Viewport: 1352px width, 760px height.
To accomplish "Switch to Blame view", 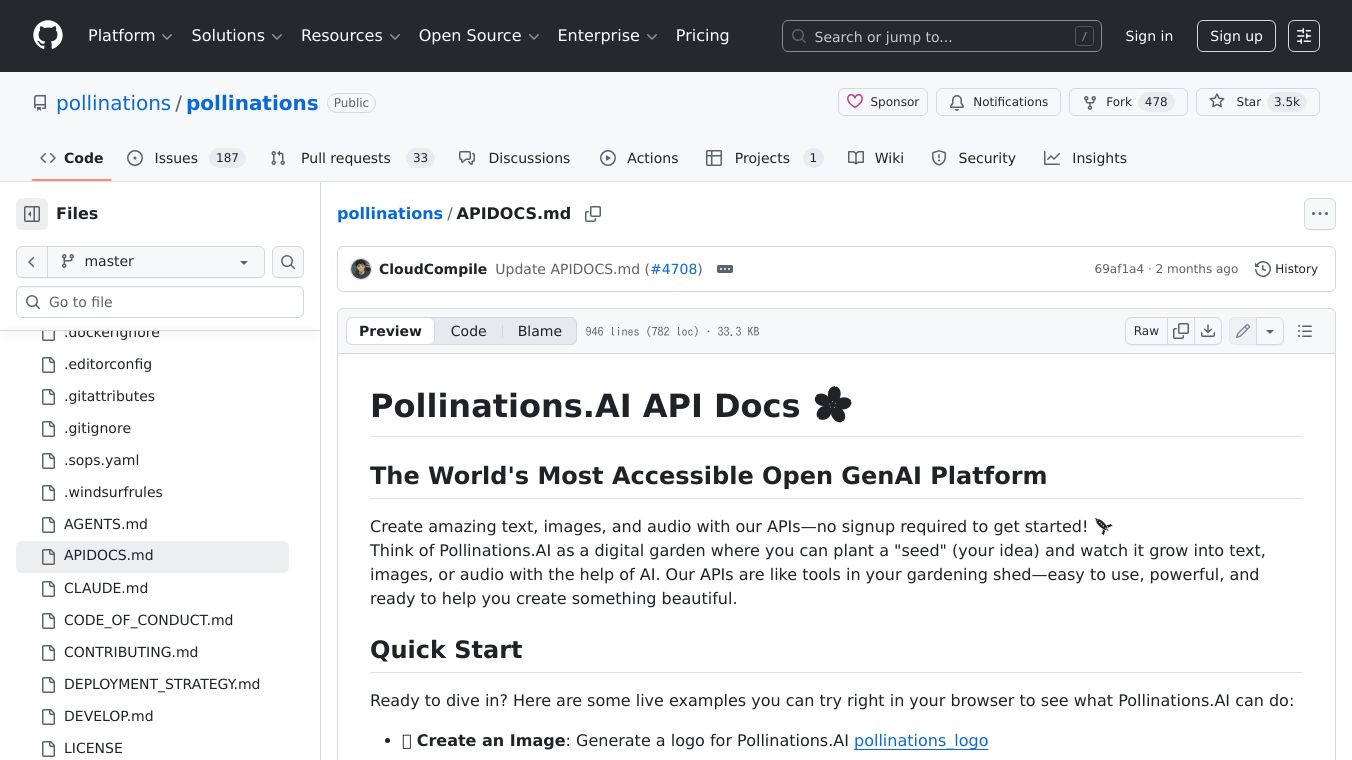I will [539, 331].
